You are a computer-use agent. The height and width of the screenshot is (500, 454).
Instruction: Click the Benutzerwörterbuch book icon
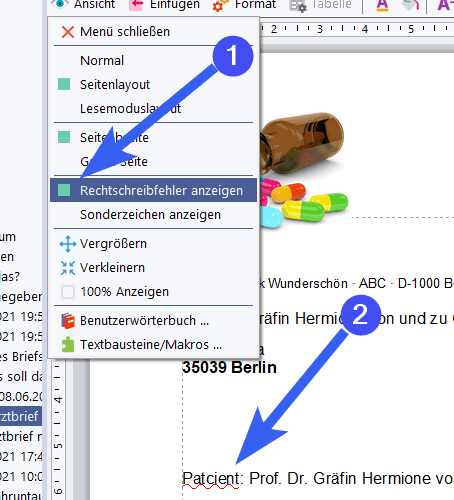(x=68, y=321)
